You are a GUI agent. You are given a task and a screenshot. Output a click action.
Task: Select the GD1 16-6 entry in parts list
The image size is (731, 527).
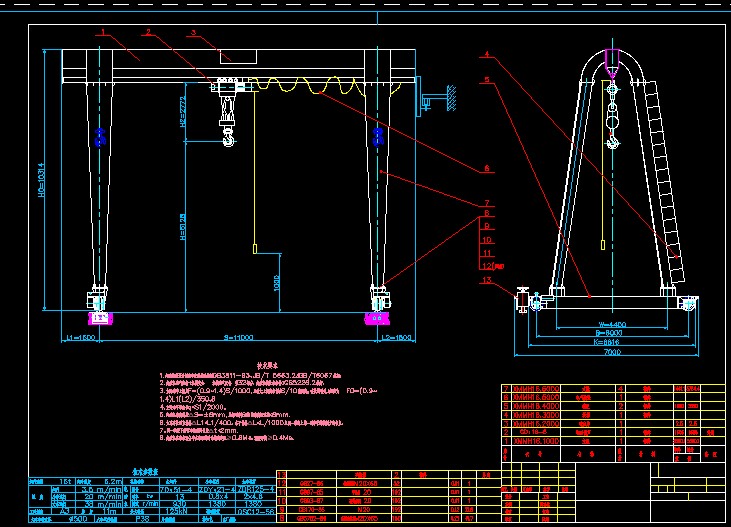coord(533,432)
